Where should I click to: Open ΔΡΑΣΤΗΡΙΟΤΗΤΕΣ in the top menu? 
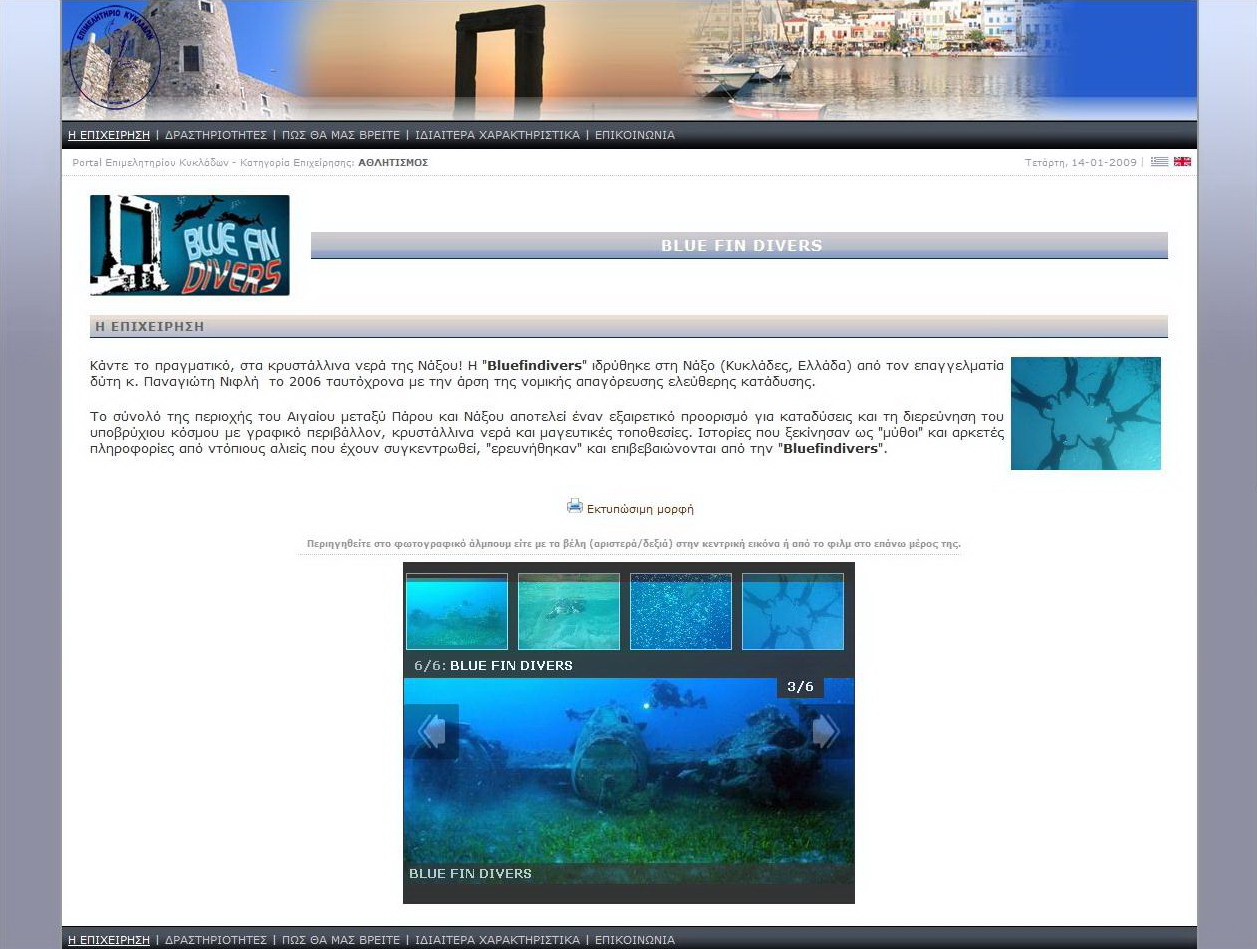(216, 135)
